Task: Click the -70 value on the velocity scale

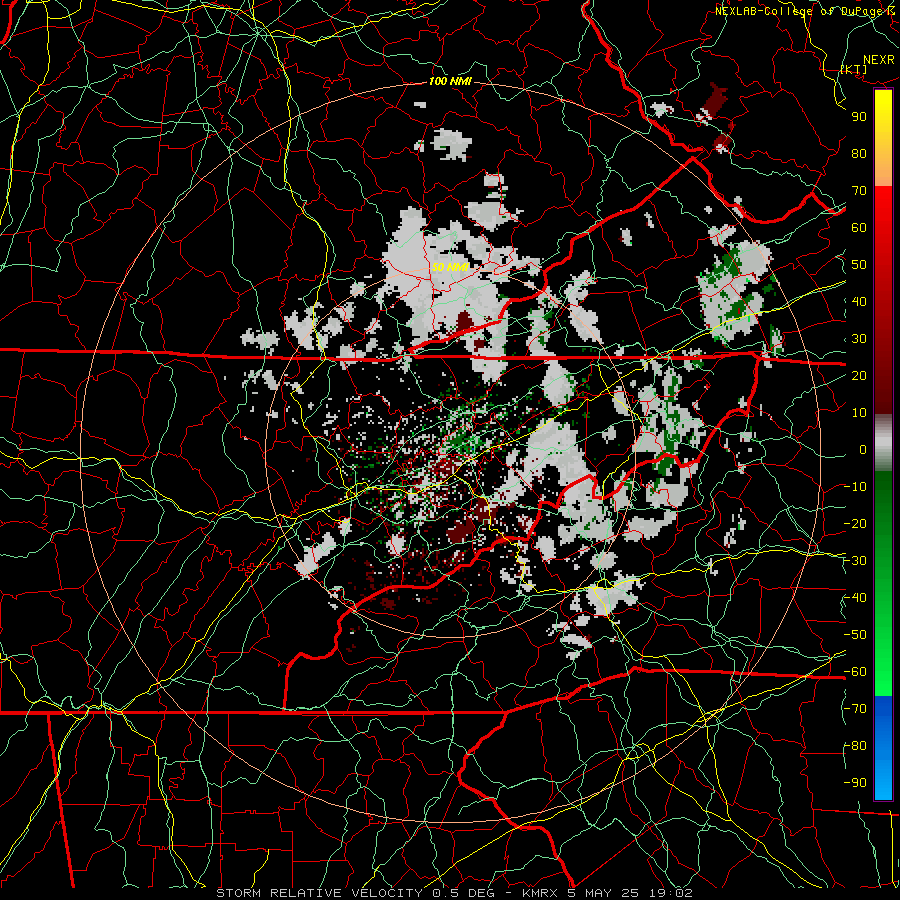Action: coord(855,709)
